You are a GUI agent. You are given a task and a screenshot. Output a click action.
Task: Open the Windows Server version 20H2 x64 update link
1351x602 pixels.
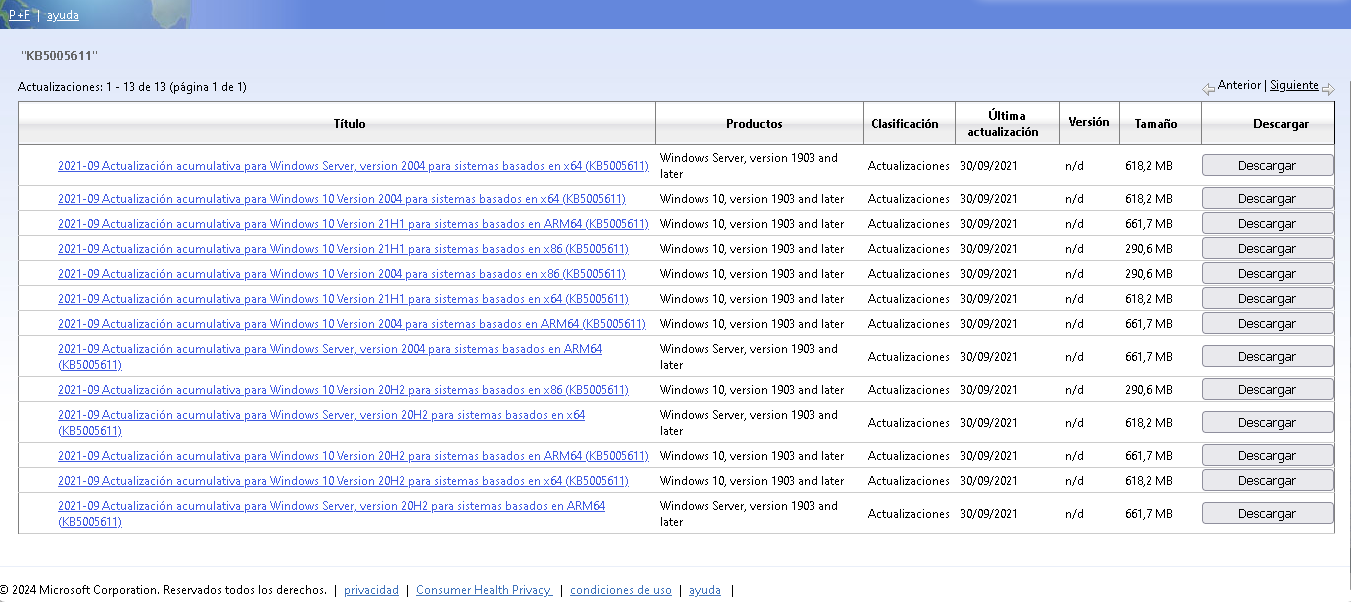[x=321, y=423]
